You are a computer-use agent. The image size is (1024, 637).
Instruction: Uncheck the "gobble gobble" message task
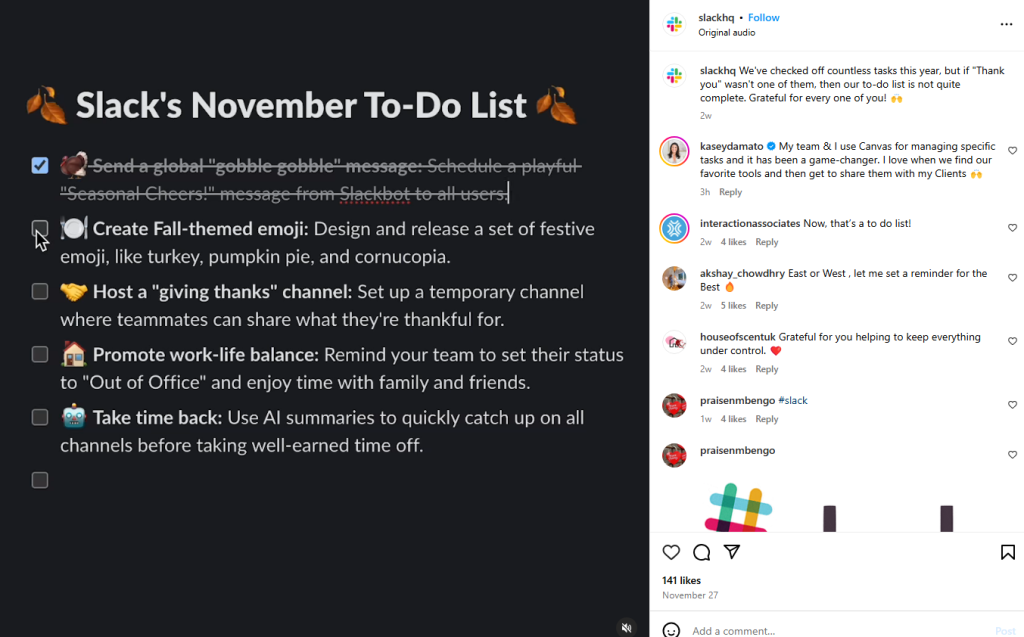pyautogui.click(x=40, y=165)
